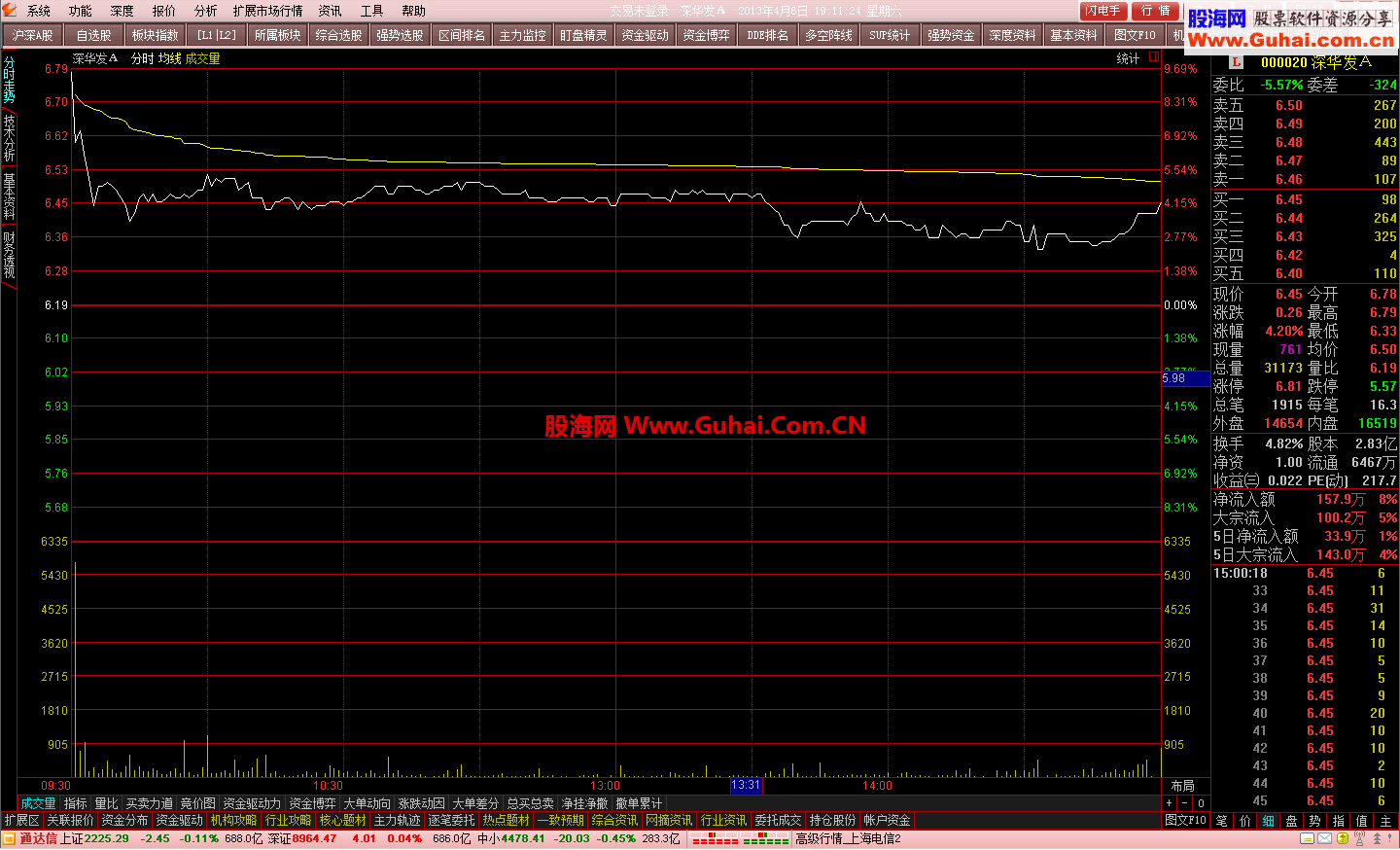Open the 功能 menu

(x=81, y=11)
